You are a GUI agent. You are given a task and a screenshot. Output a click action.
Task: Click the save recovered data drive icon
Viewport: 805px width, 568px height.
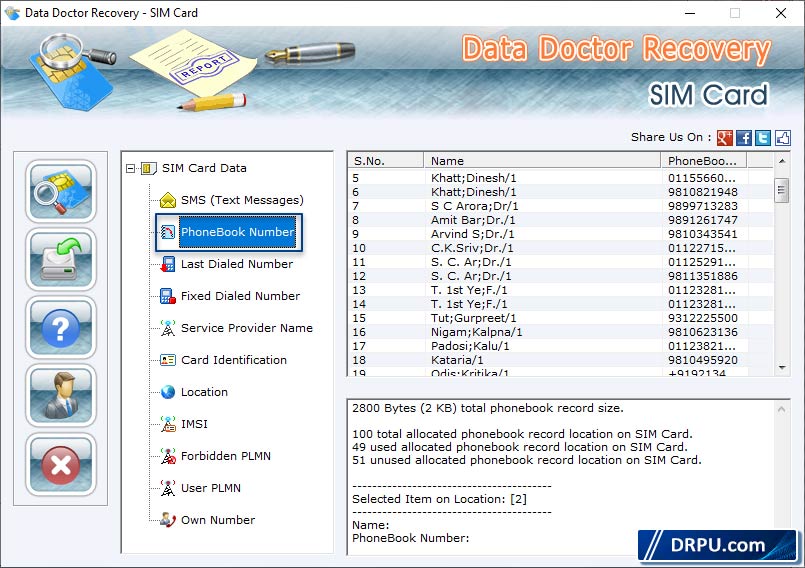(x=61, y=259)
